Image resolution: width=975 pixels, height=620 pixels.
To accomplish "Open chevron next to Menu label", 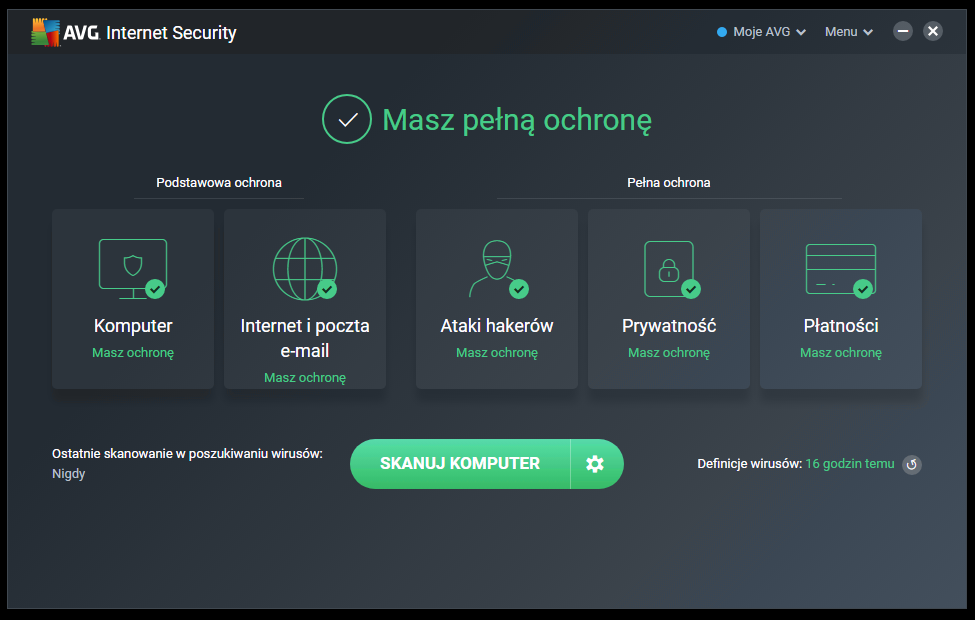I will [868, 31].
